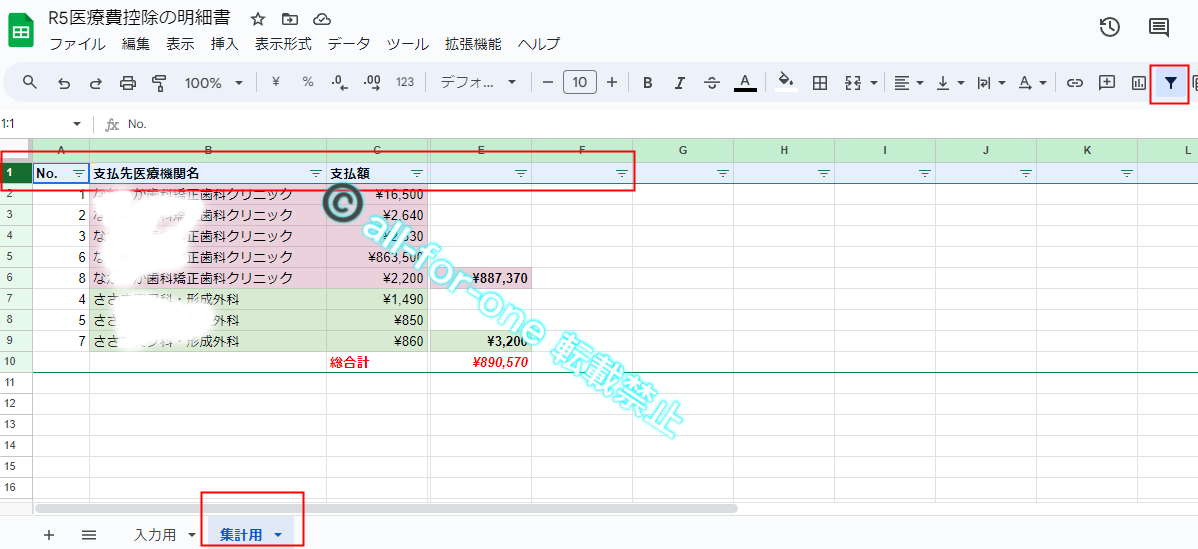
Task: Decrease font size with minus button
Action: coord(547,82)
